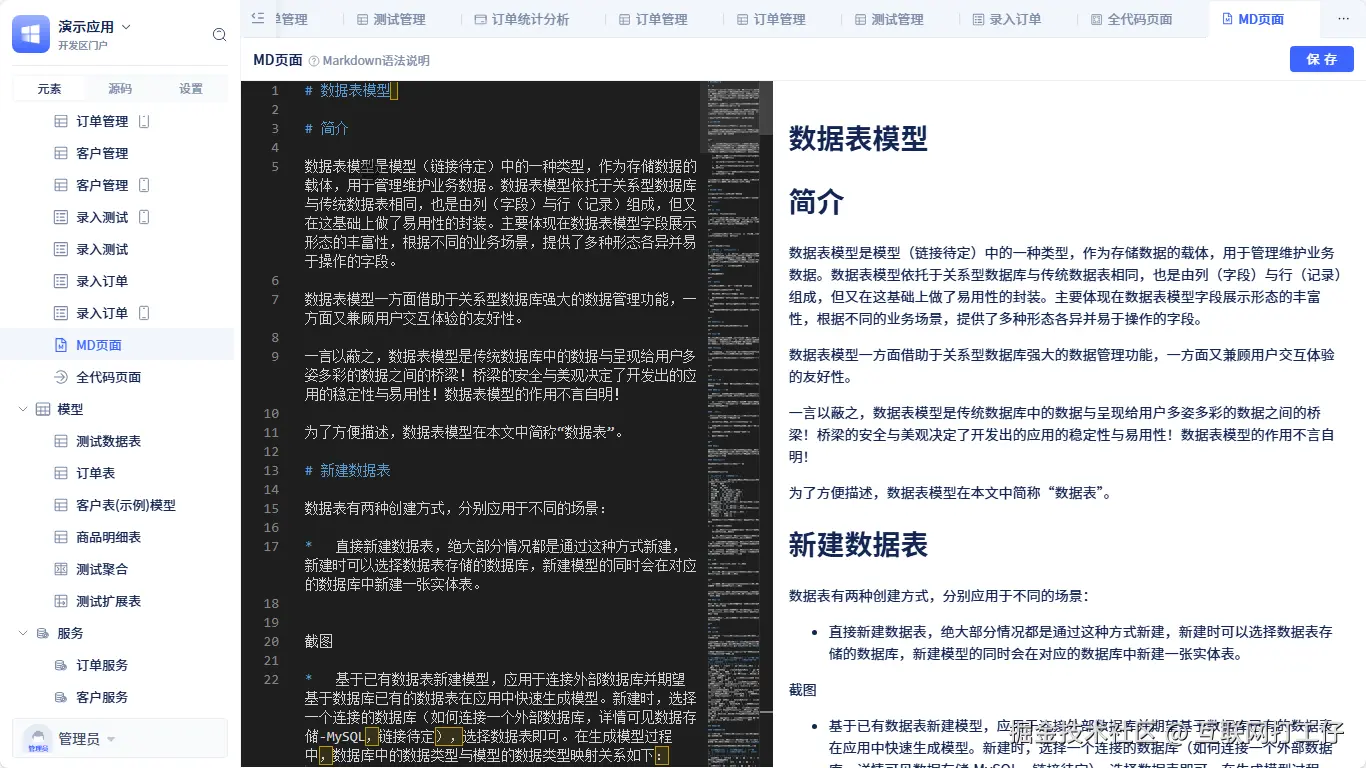The image size is (1366, 768).
Task: Switch to the 设置 sidebar tab
Action: coord(191,88)
